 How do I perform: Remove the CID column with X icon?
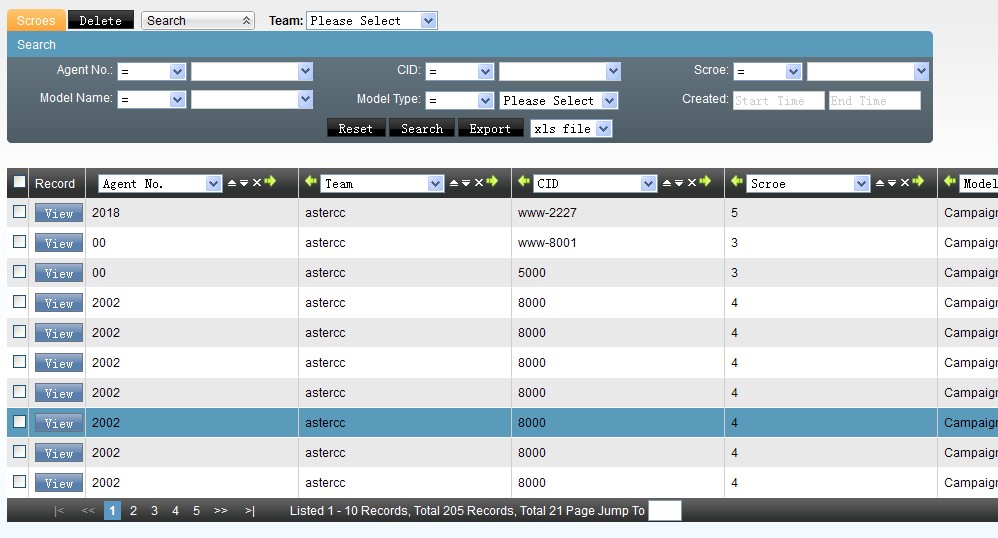[692, 183]
